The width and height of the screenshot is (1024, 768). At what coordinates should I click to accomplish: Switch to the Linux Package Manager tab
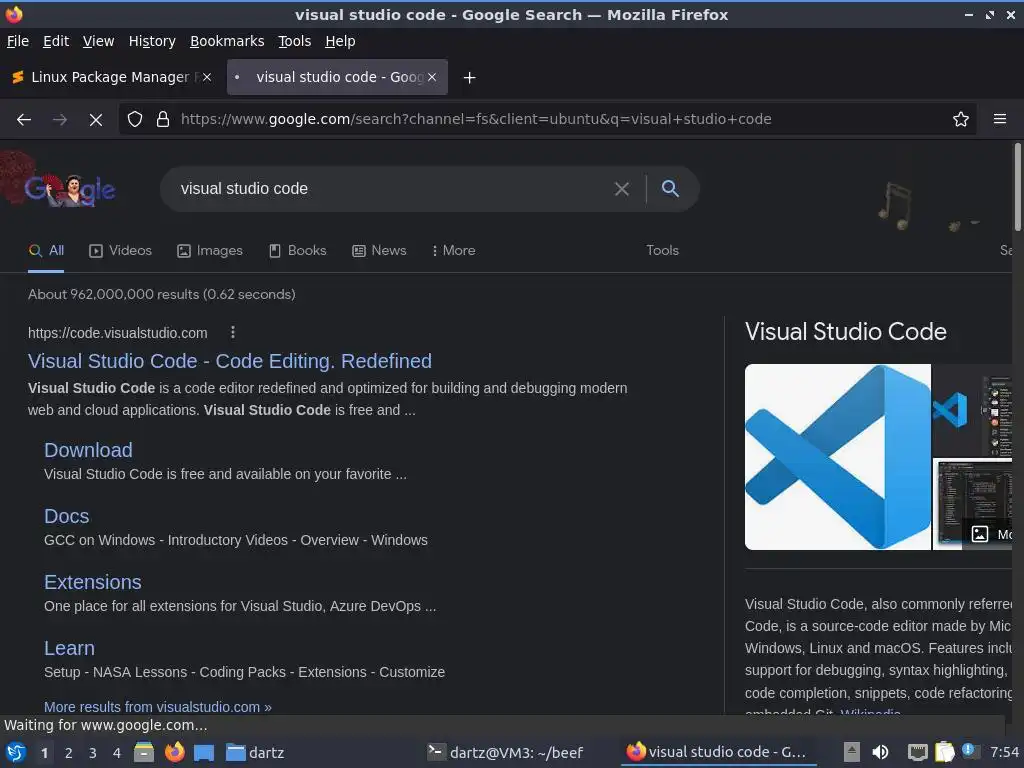pyautogui.click(x=111, y=77)
